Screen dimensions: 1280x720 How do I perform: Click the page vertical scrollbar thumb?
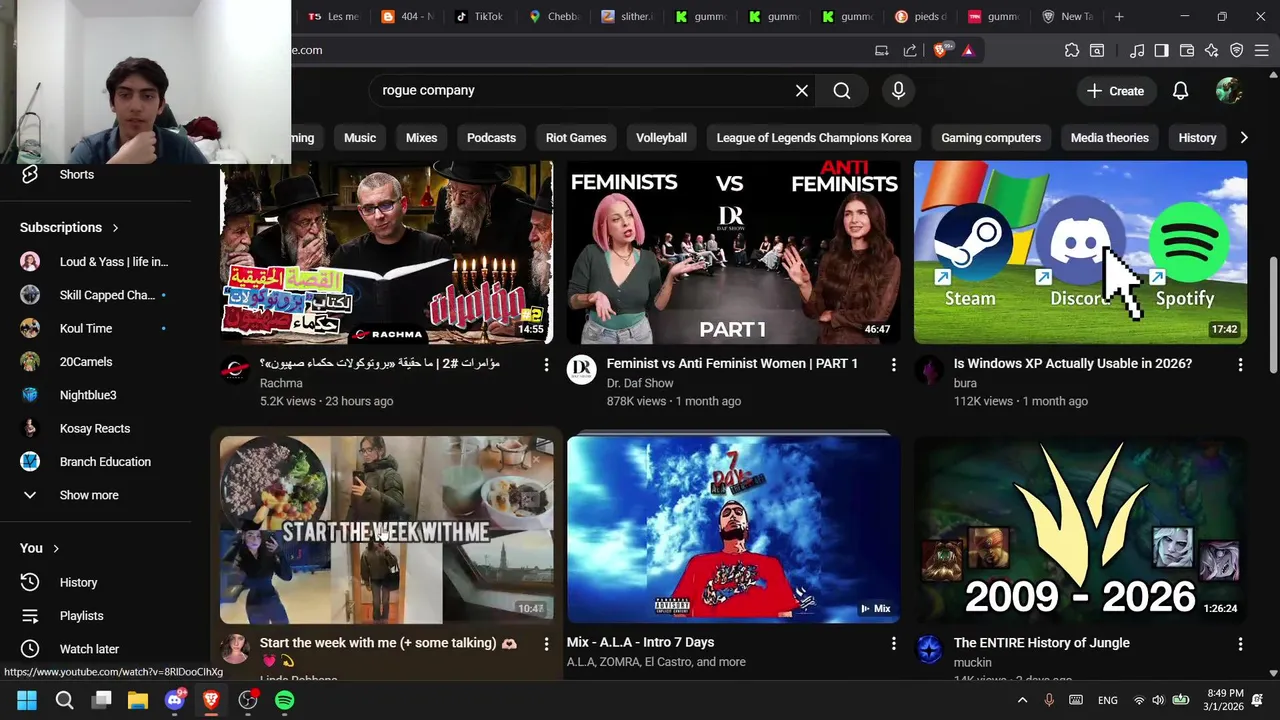(1273, 313)
